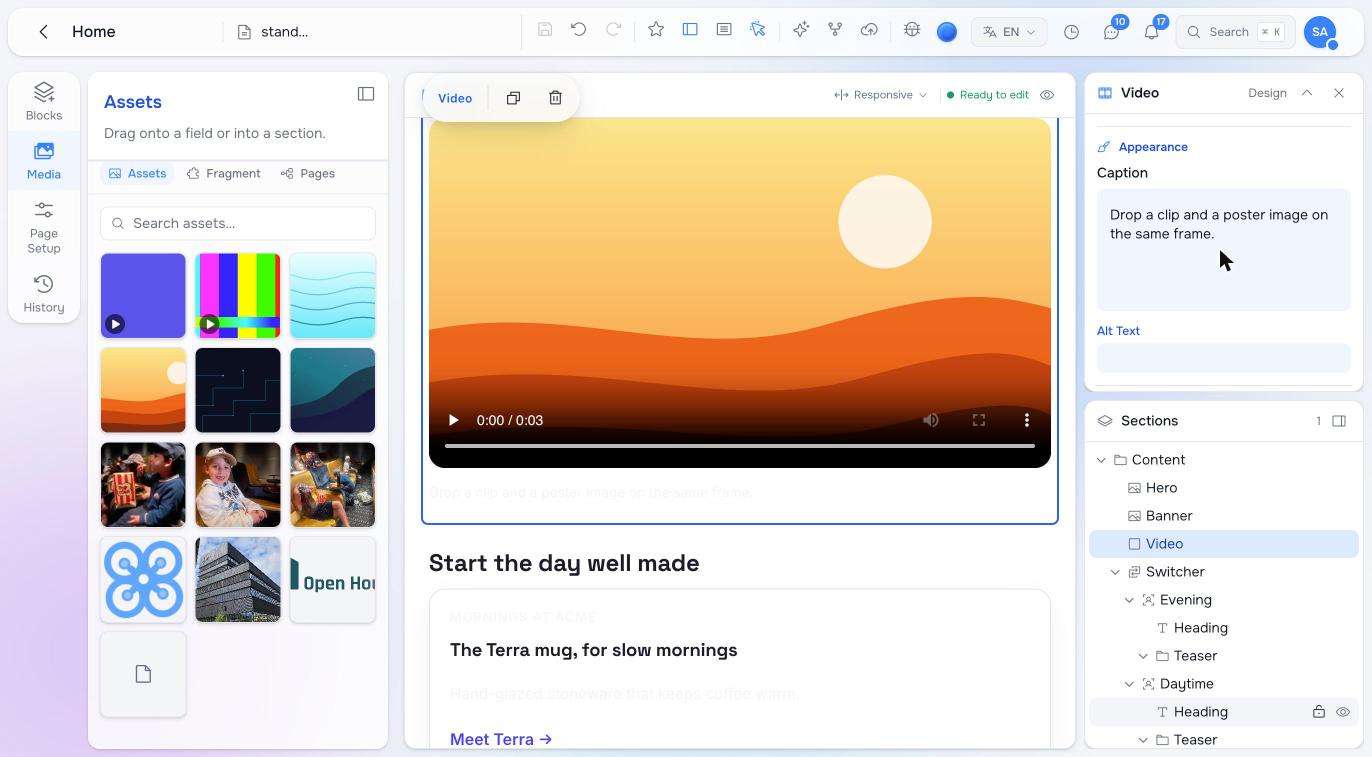This screenshot has height=757, width=1372.
Task: Switch to the Assets tab
Action: click(137, 173)
